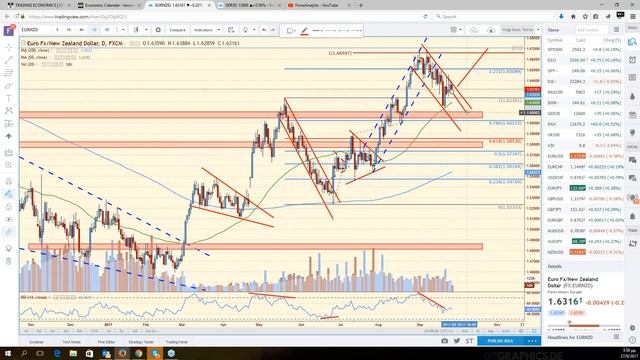This screenshot has height=360, width=640.
Task: Click the Compare button
Action: pos(178,30)
